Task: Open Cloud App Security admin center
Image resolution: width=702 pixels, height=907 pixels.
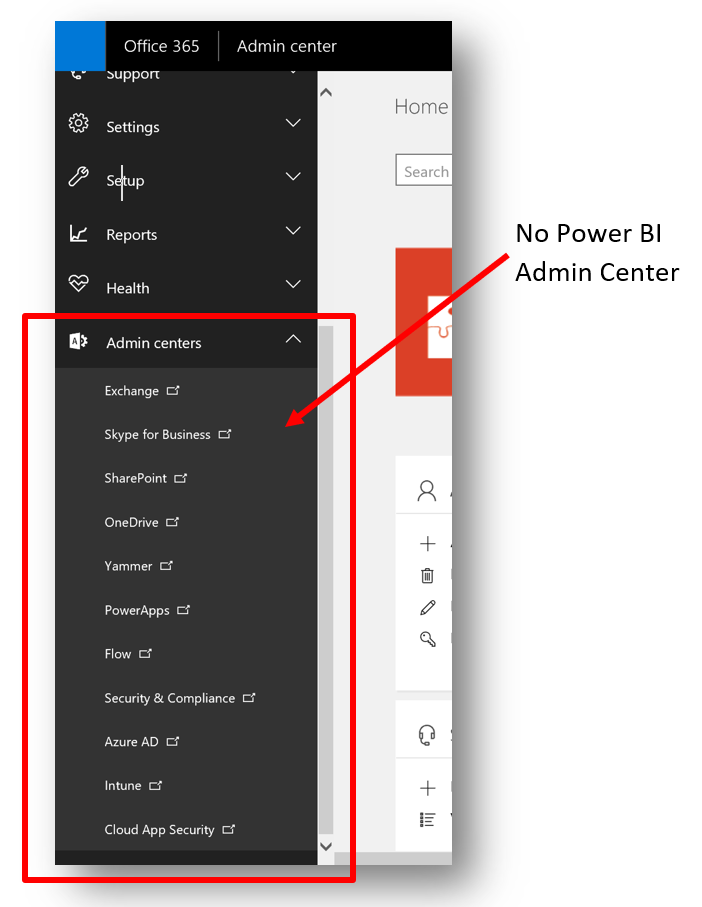Action: [x=159, y=829]
